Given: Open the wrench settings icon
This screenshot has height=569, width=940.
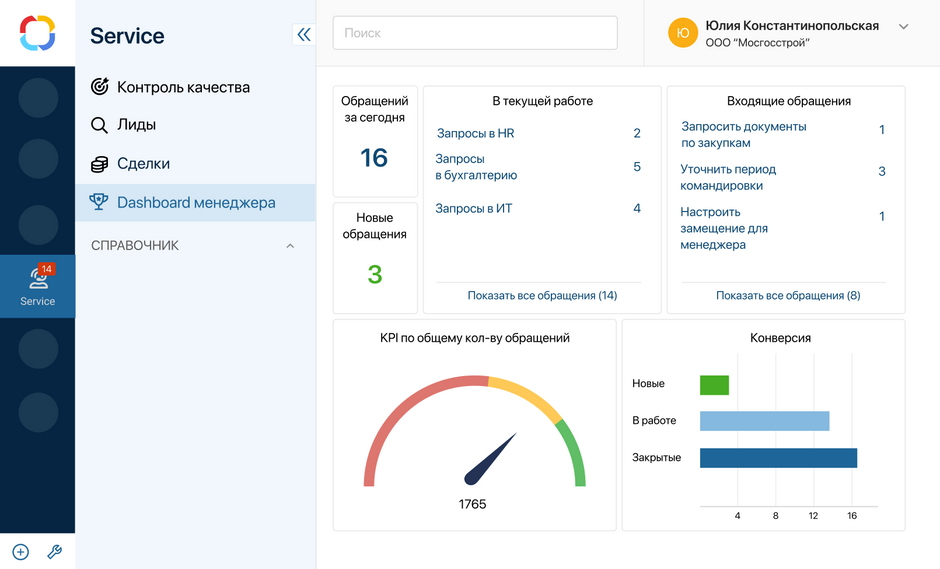Looking at the screenshot, I should point(55,552).
